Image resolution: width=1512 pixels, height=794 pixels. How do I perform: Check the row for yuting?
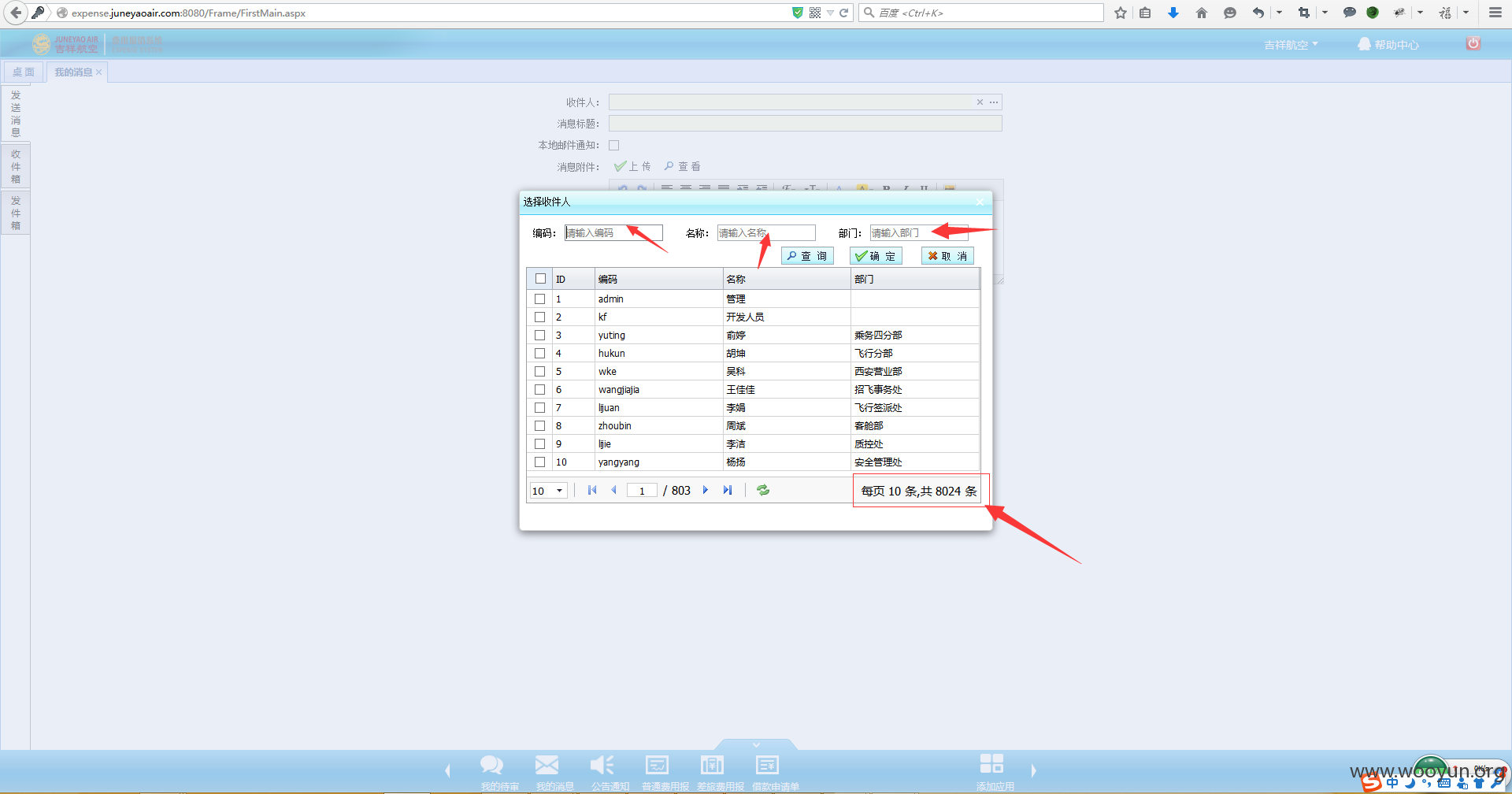point(539,336)
